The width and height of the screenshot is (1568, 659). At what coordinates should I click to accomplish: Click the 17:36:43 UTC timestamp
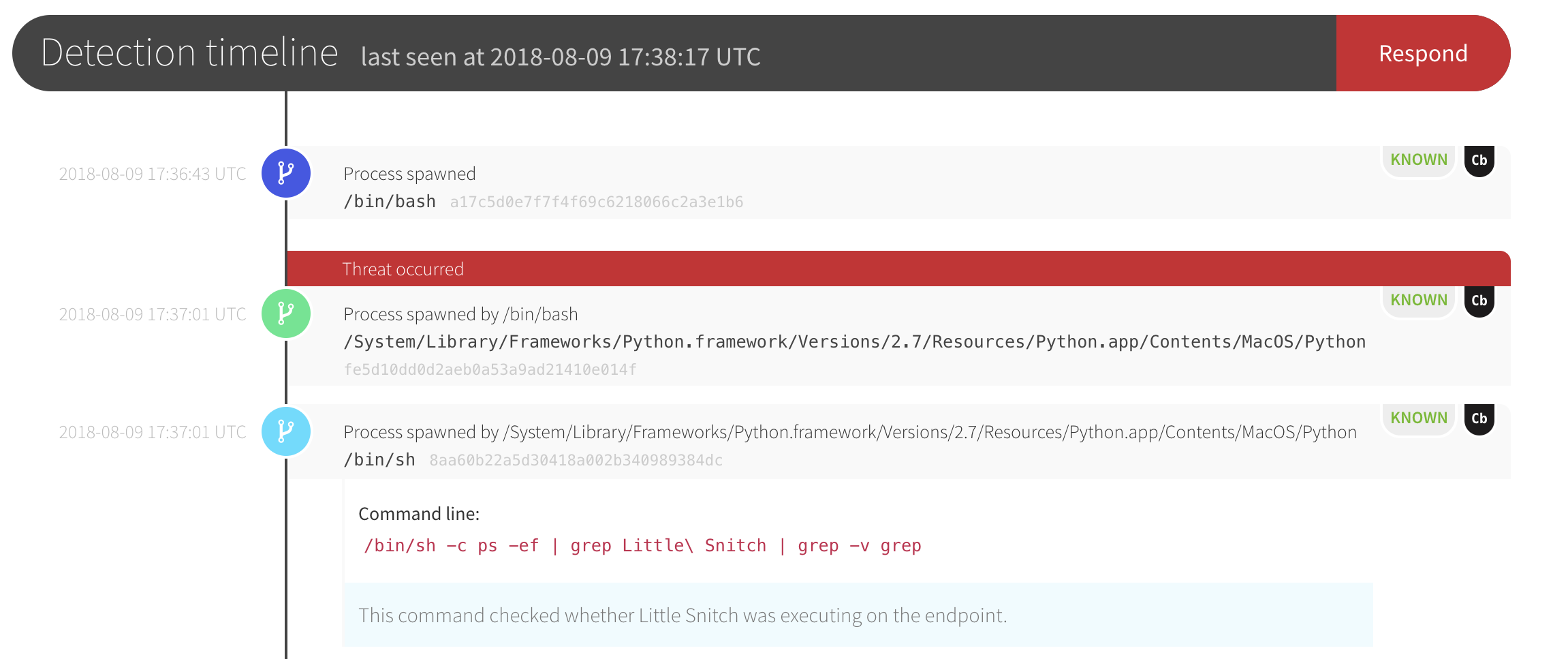pos(153,174)
